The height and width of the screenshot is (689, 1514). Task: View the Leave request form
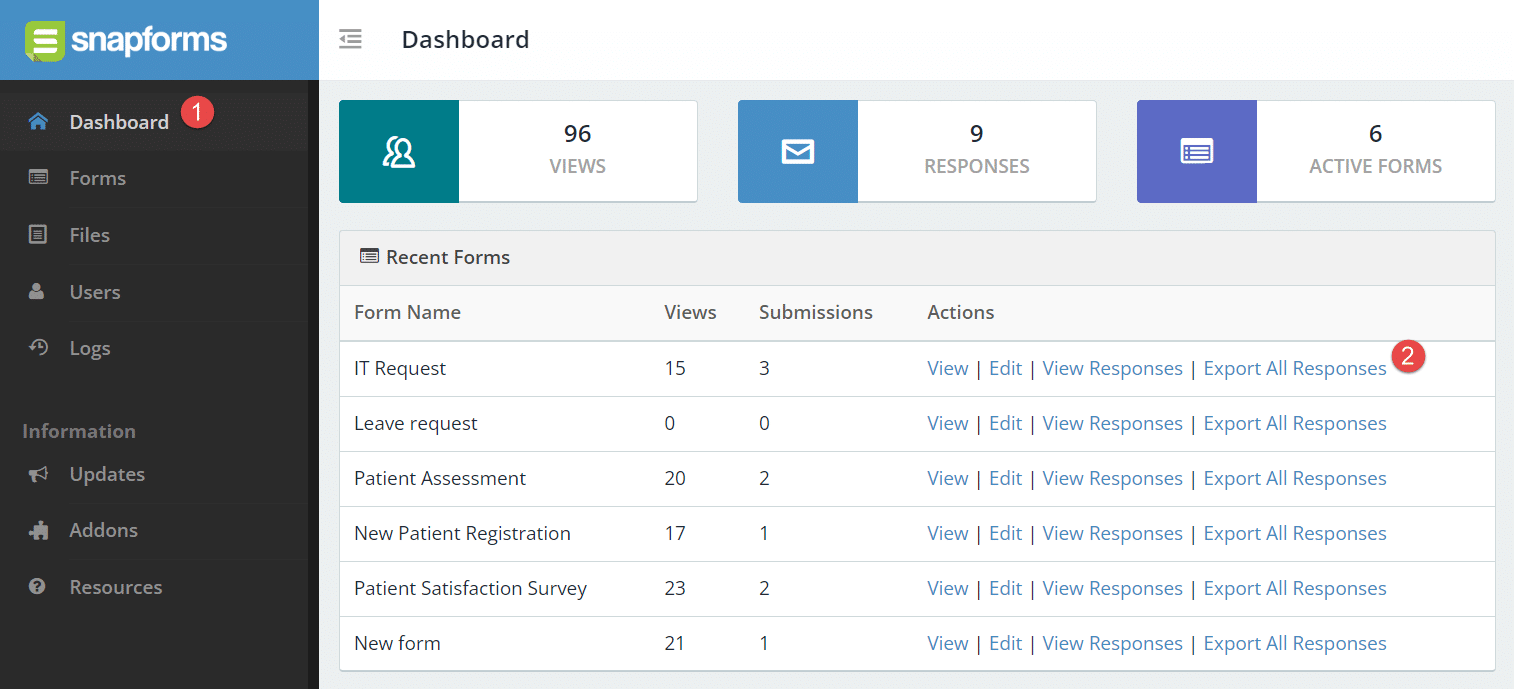point(948,423)
